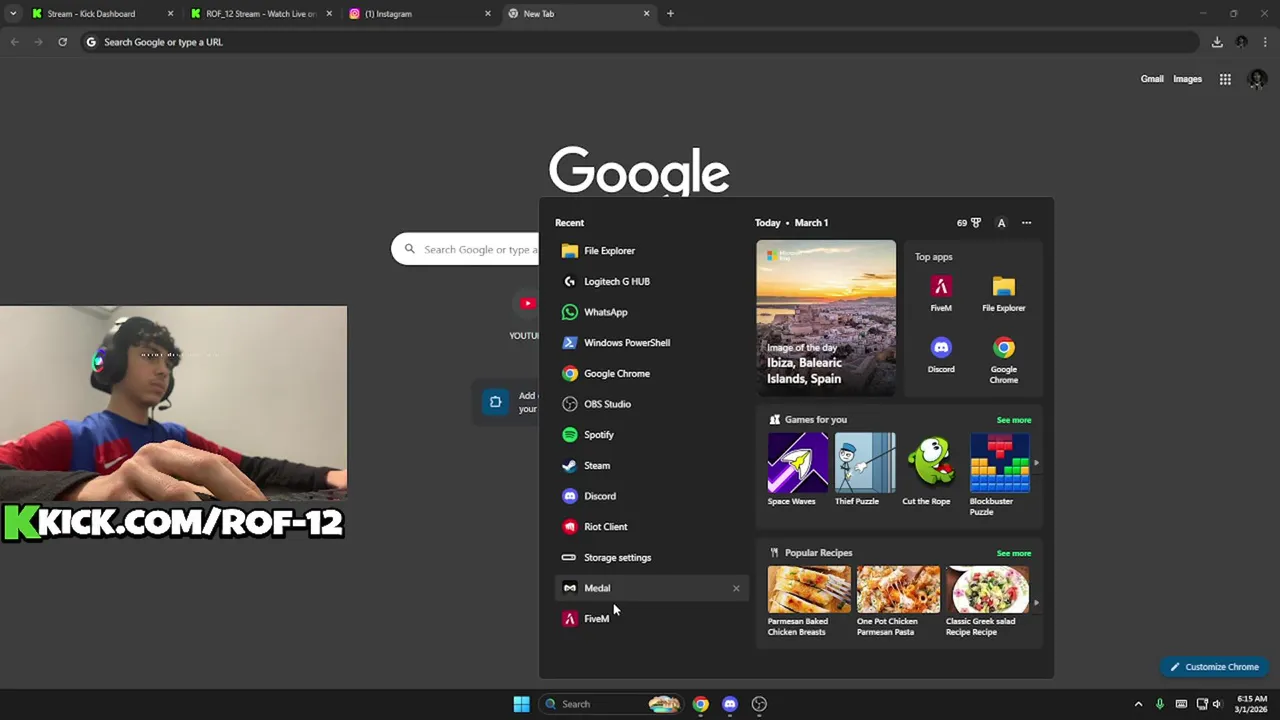The height and width of the screenshot is (720, 1280).
Task: Open the Gmail link
Action: click(1152, 79)
